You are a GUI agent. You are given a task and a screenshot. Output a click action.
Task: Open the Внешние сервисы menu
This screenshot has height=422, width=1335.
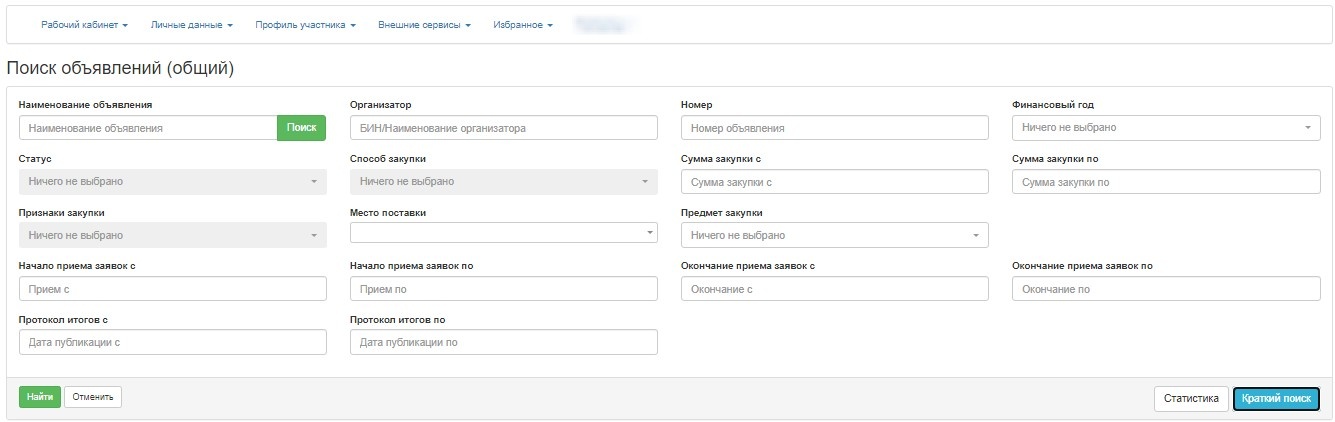[x=424, y=24]
